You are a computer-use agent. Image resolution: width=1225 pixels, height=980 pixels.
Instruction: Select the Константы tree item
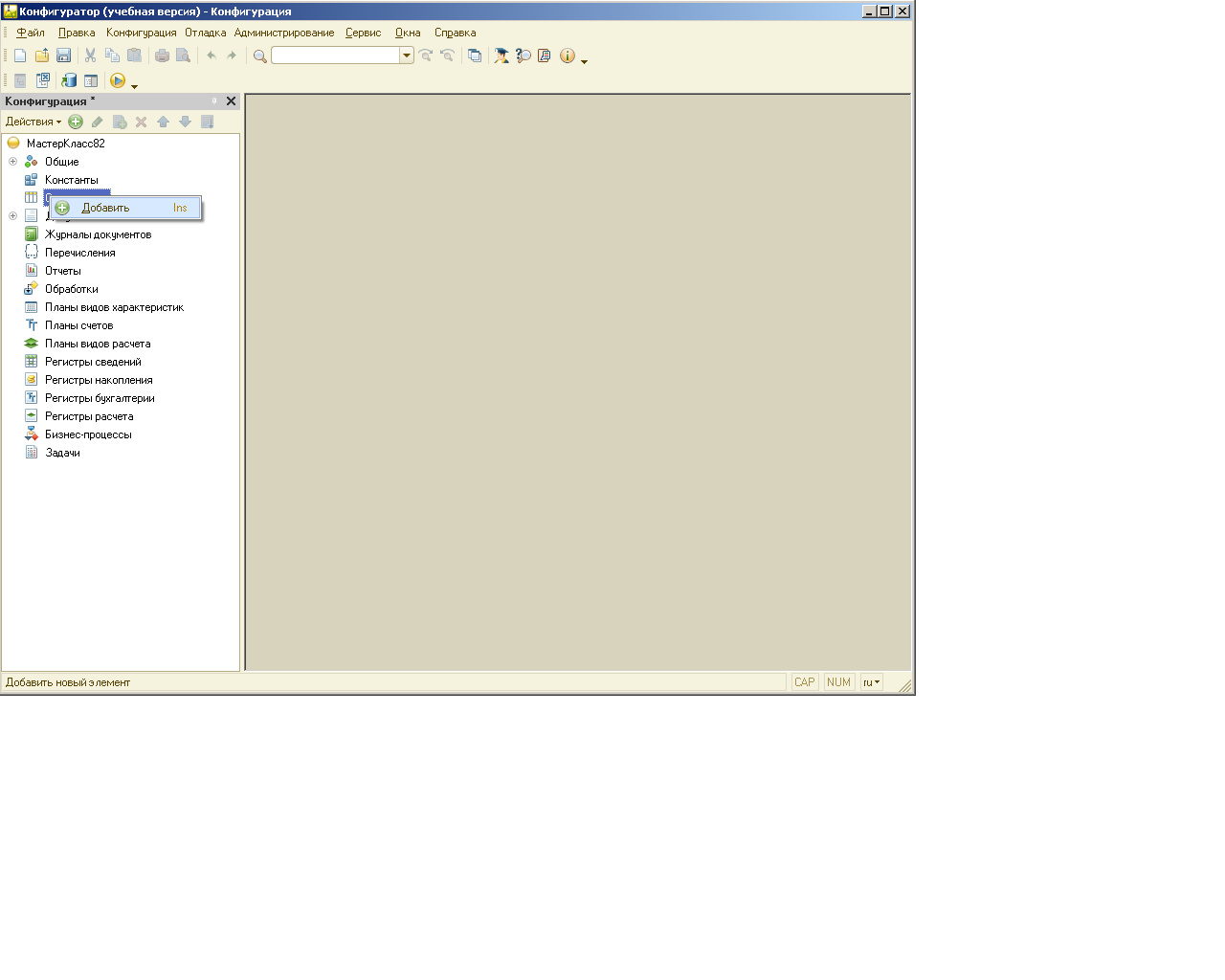[72, 180]
